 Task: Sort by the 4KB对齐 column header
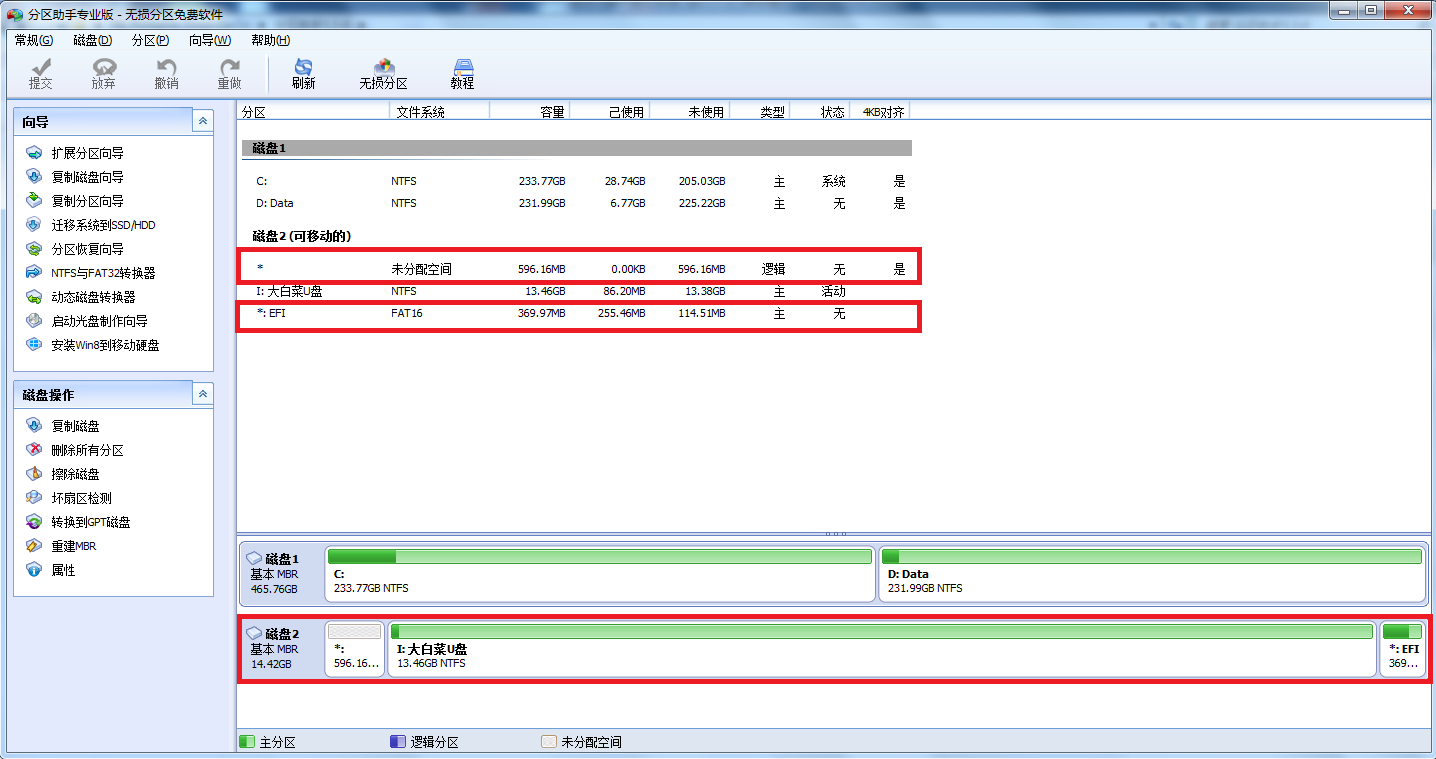pyautogui.click(x=880, y=112)
